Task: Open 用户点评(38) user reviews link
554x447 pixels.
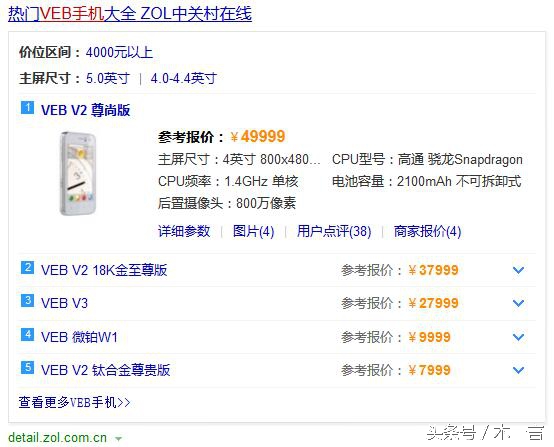Action: [x=334, y=231]
